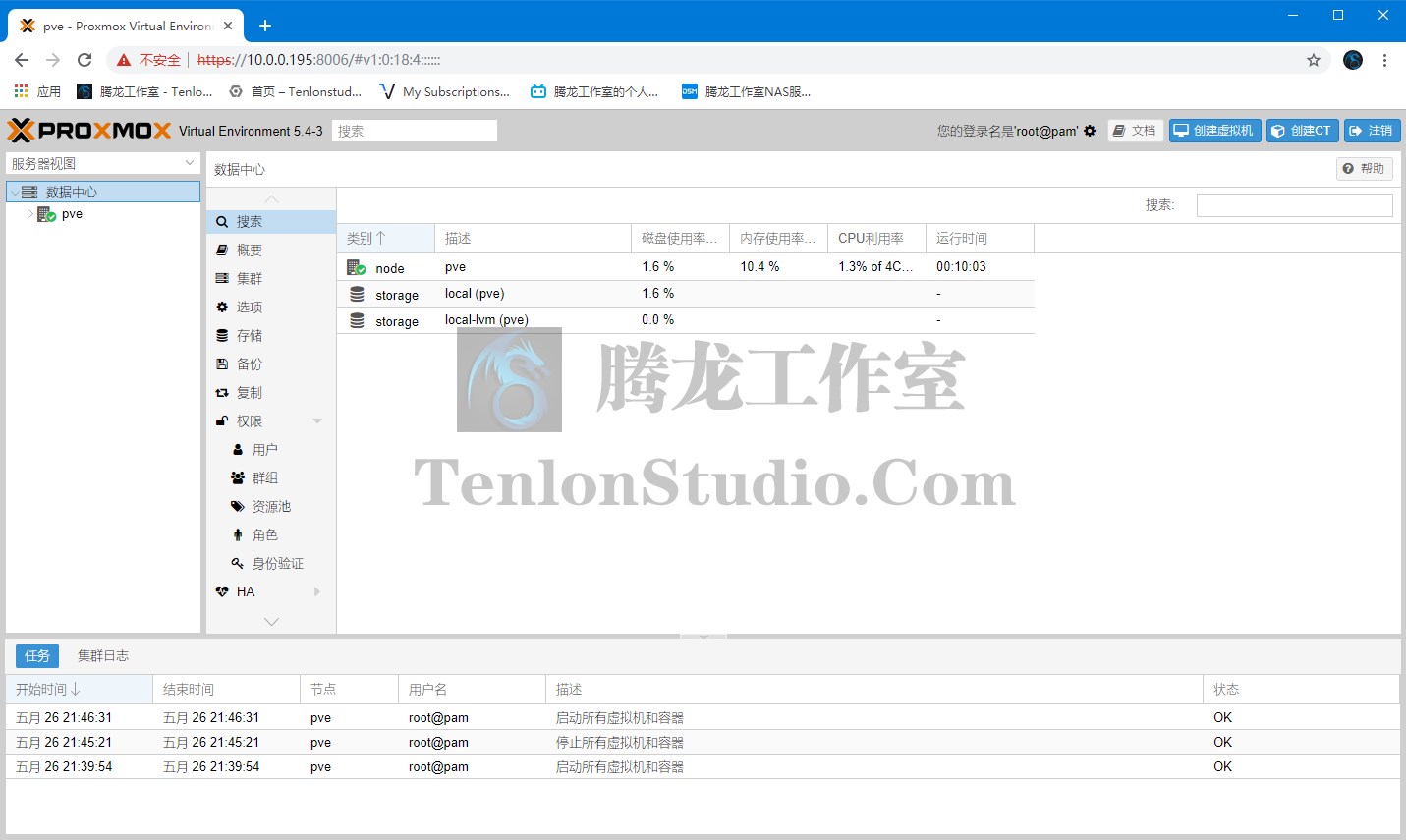
Task: Click the magnifier icon beside 搜索
Action: (222, 222)
